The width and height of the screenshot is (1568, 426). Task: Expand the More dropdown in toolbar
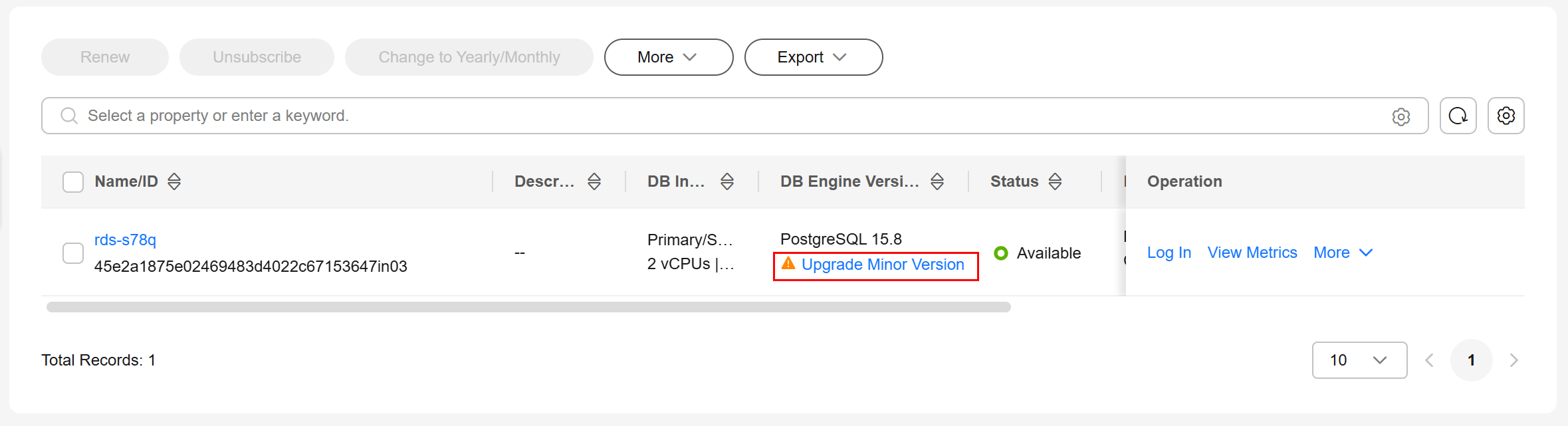669,57
